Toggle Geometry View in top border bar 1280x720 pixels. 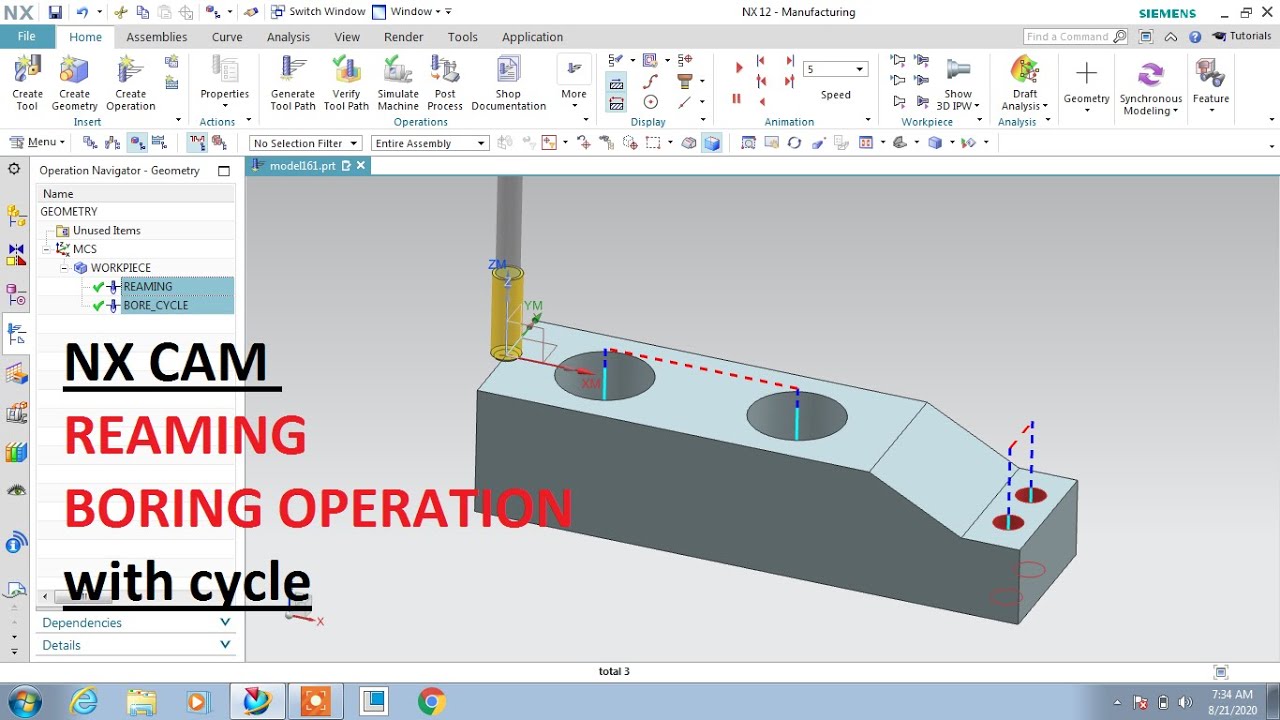(137, 143)
